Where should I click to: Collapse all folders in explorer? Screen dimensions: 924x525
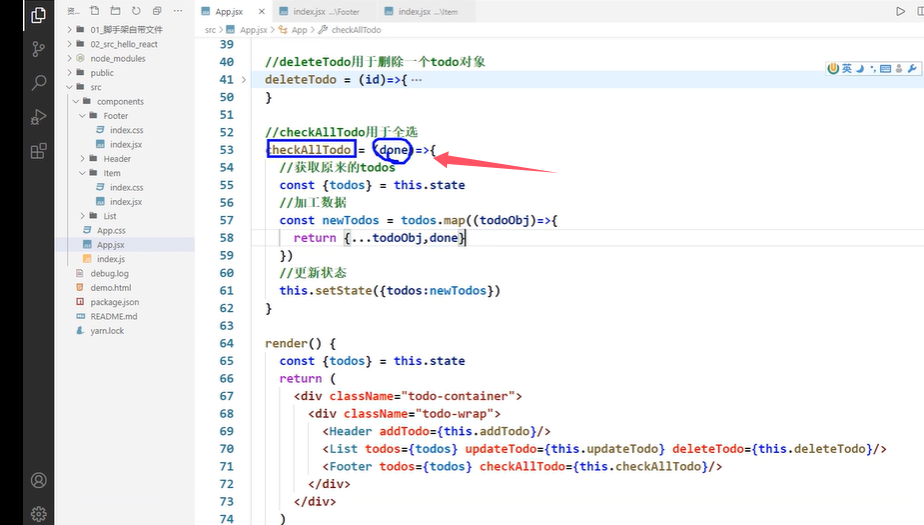[x=157, y=11]
